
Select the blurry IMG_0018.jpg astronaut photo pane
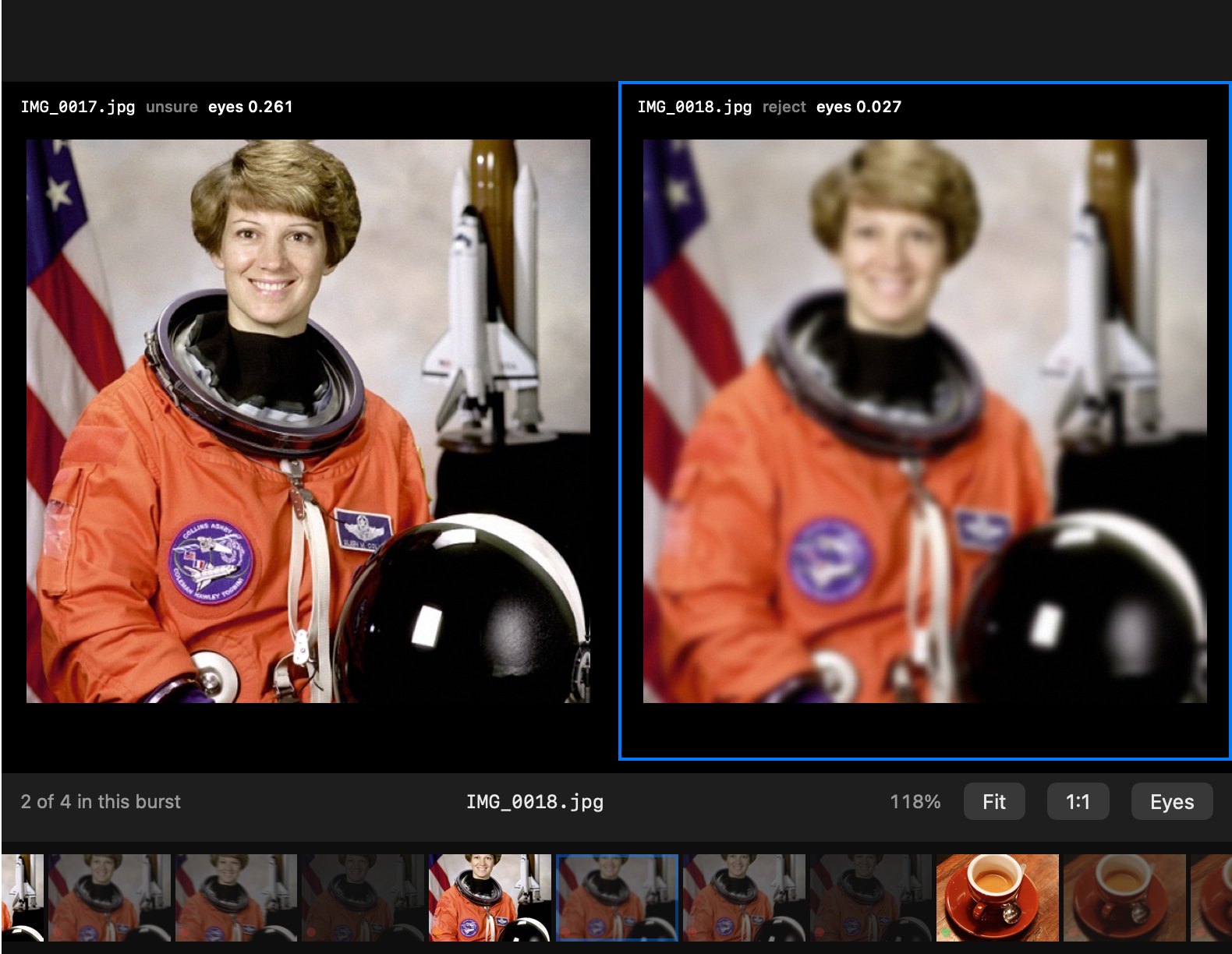pos(925,421)
